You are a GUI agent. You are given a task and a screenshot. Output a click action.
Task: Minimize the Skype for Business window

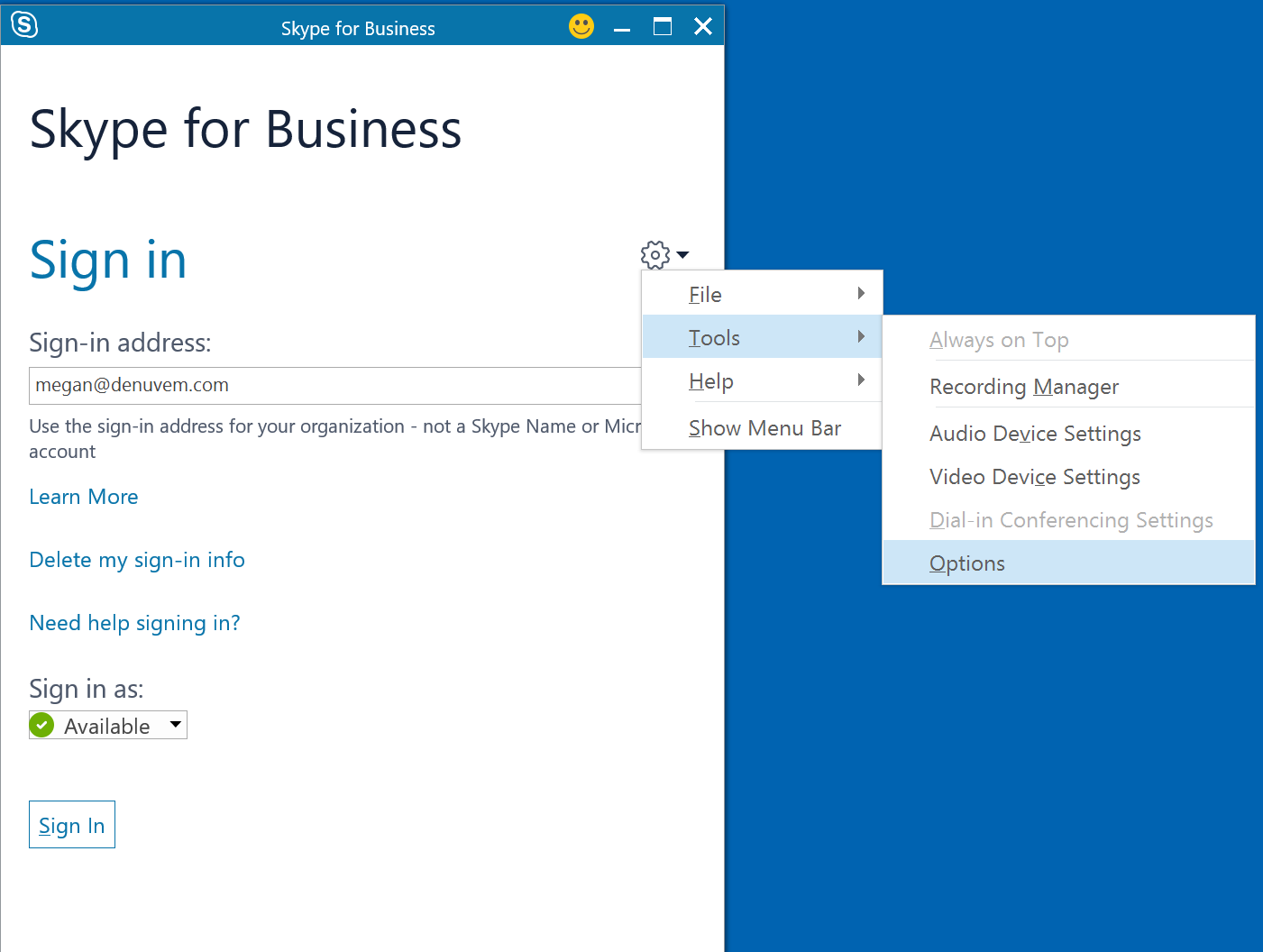point(622,28)
